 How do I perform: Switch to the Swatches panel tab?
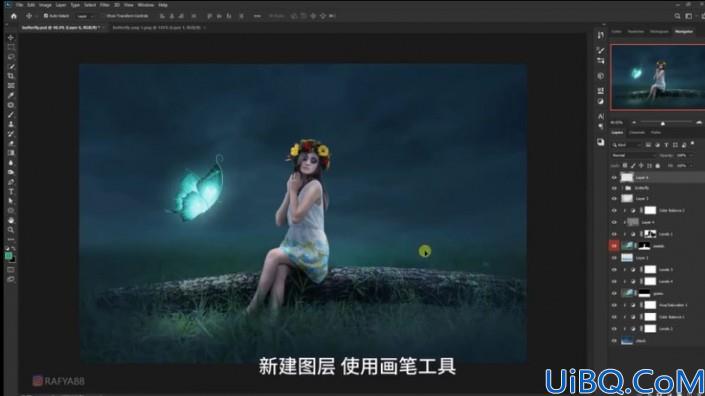(636, 31)
